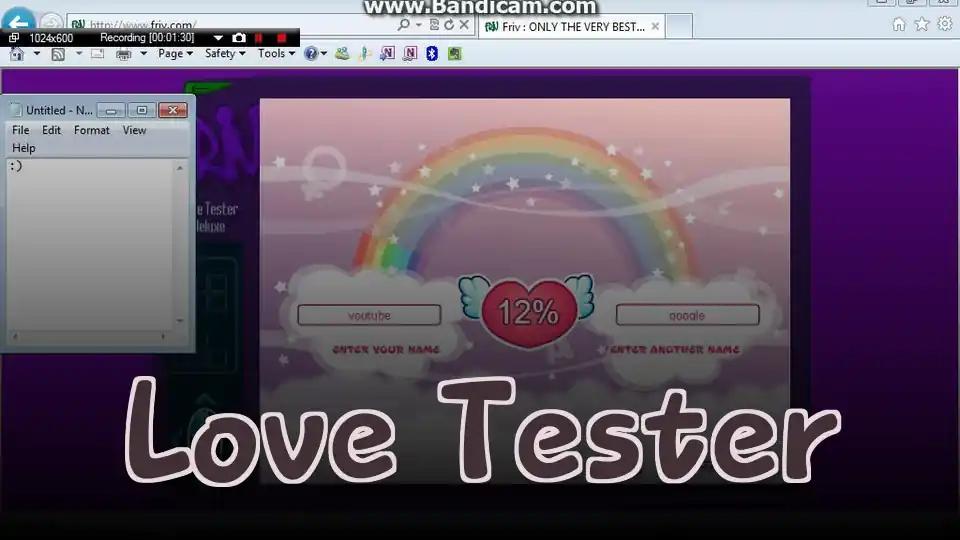This screenshot has height=540, width=960.
Task: Open the address bar search dropdown arrow
Action: pos(419,24)
